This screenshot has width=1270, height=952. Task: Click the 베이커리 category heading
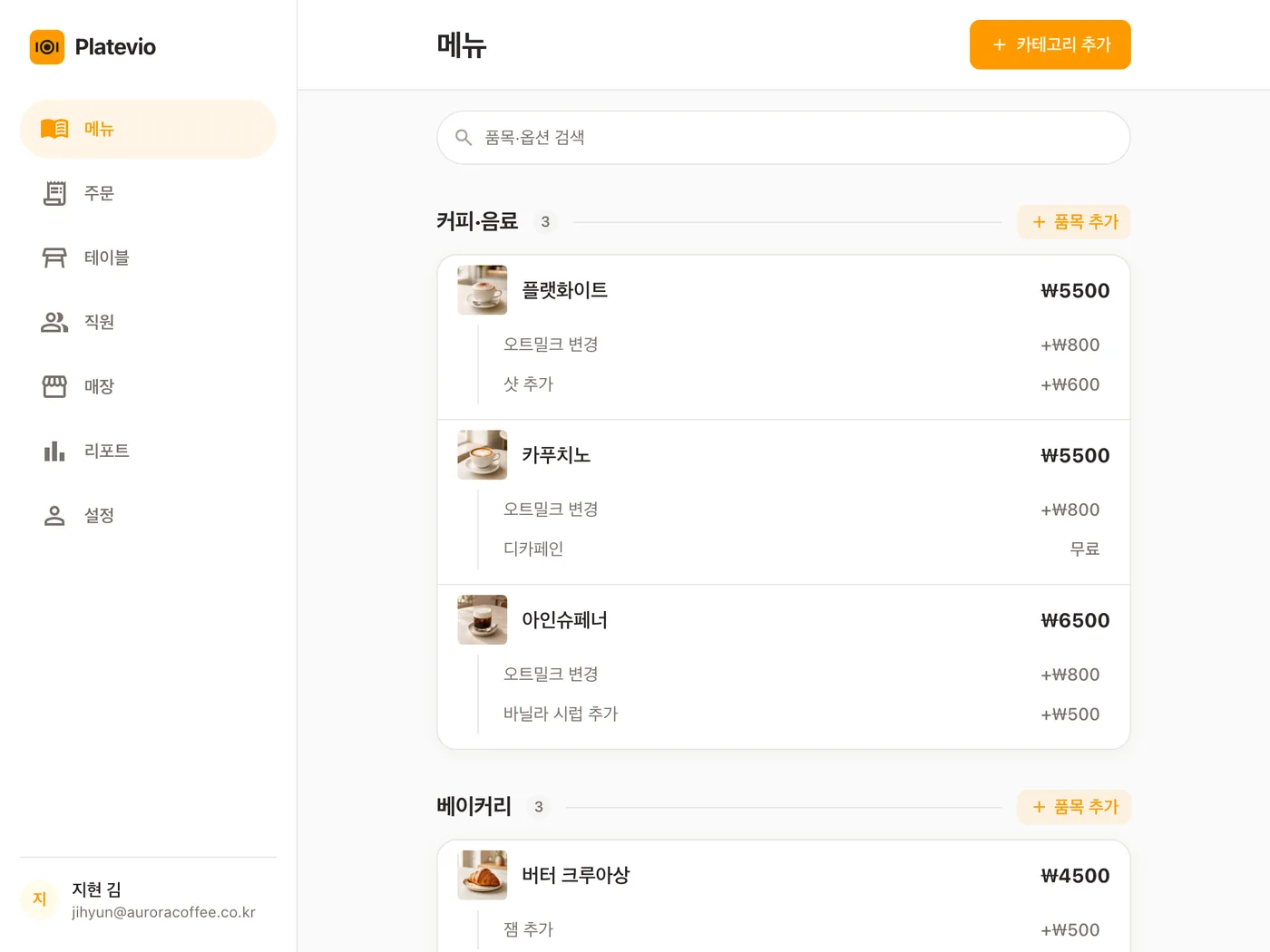click(x=474, y=806)
